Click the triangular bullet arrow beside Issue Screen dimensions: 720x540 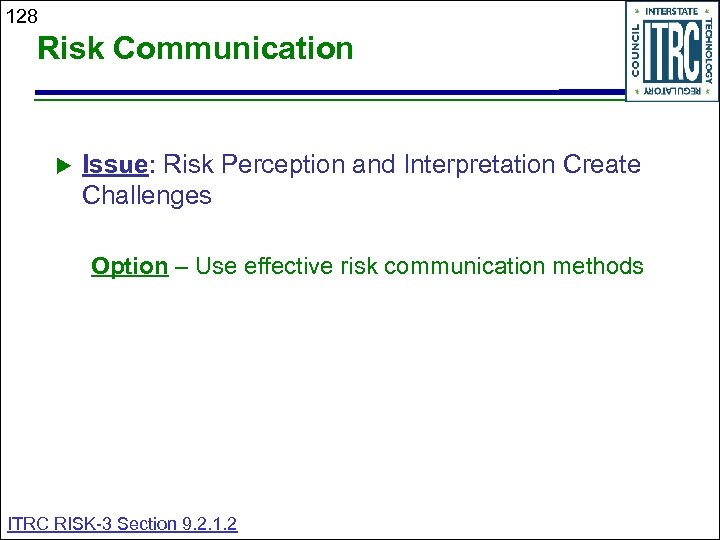coord(60,164)
